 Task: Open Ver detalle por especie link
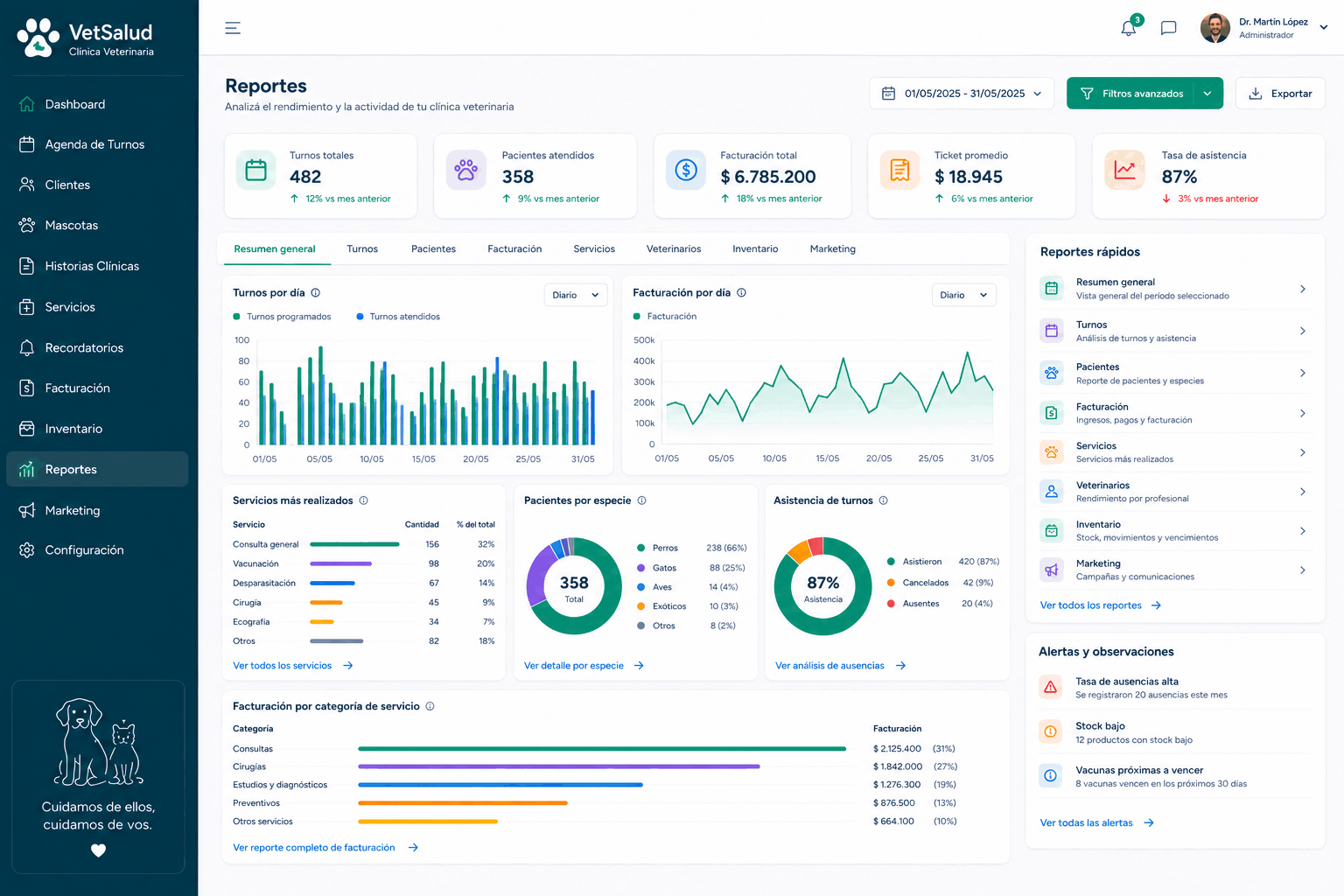[x=584, y=666]
